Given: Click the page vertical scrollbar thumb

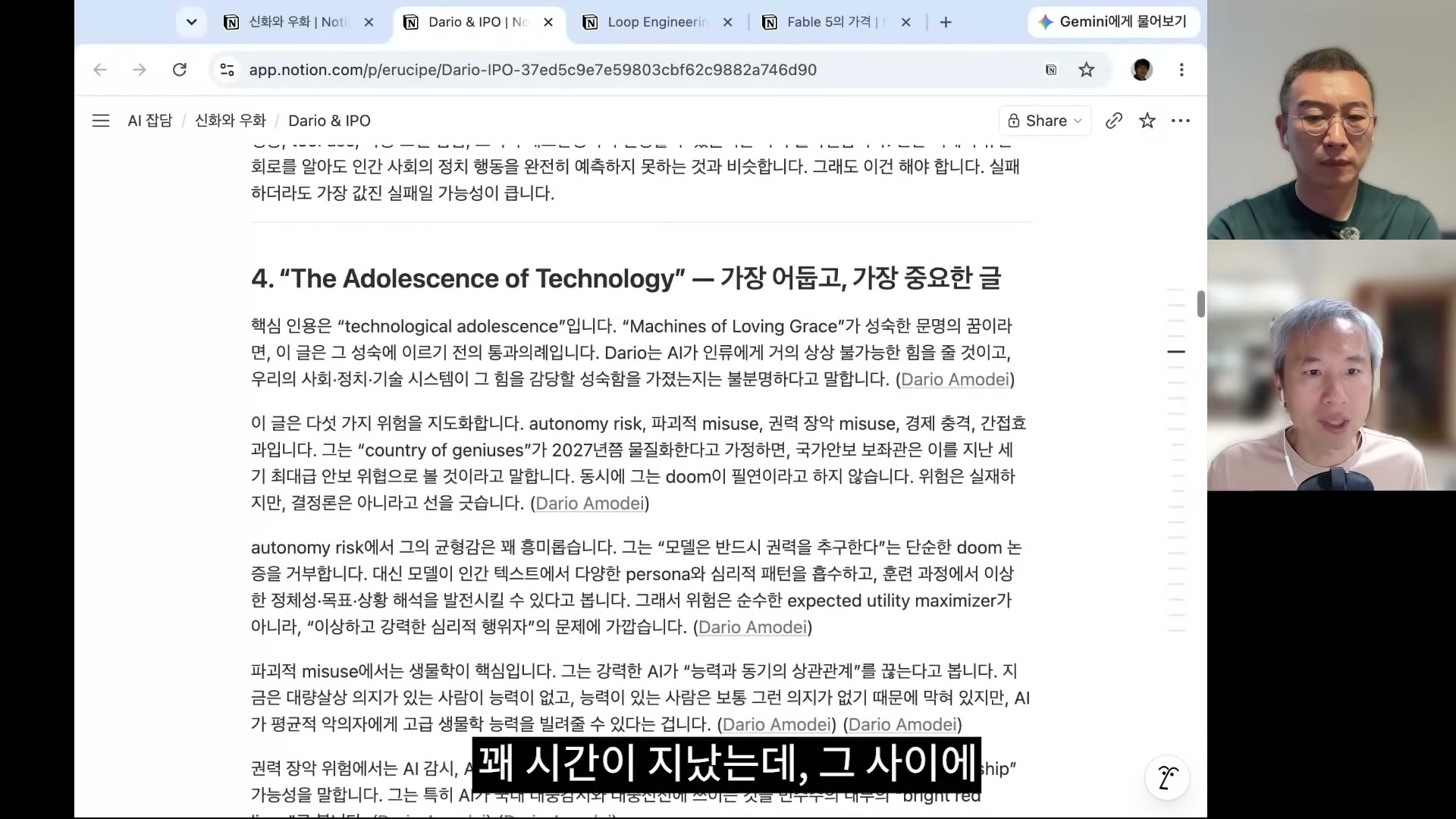Looking at the screenshot, I should [1201, 304].
